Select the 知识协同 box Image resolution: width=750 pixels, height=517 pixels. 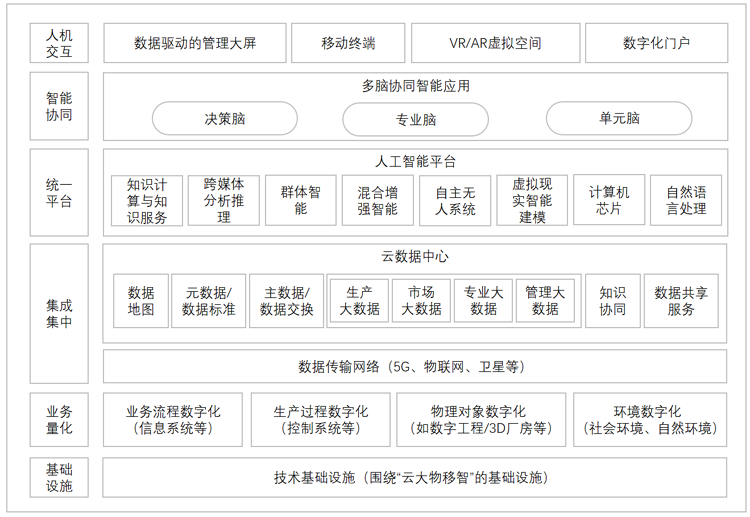[x=613, y=301]
